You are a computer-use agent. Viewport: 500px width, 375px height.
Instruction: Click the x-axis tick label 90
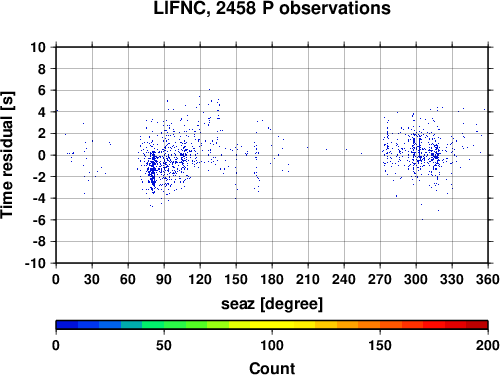[164, 279]
